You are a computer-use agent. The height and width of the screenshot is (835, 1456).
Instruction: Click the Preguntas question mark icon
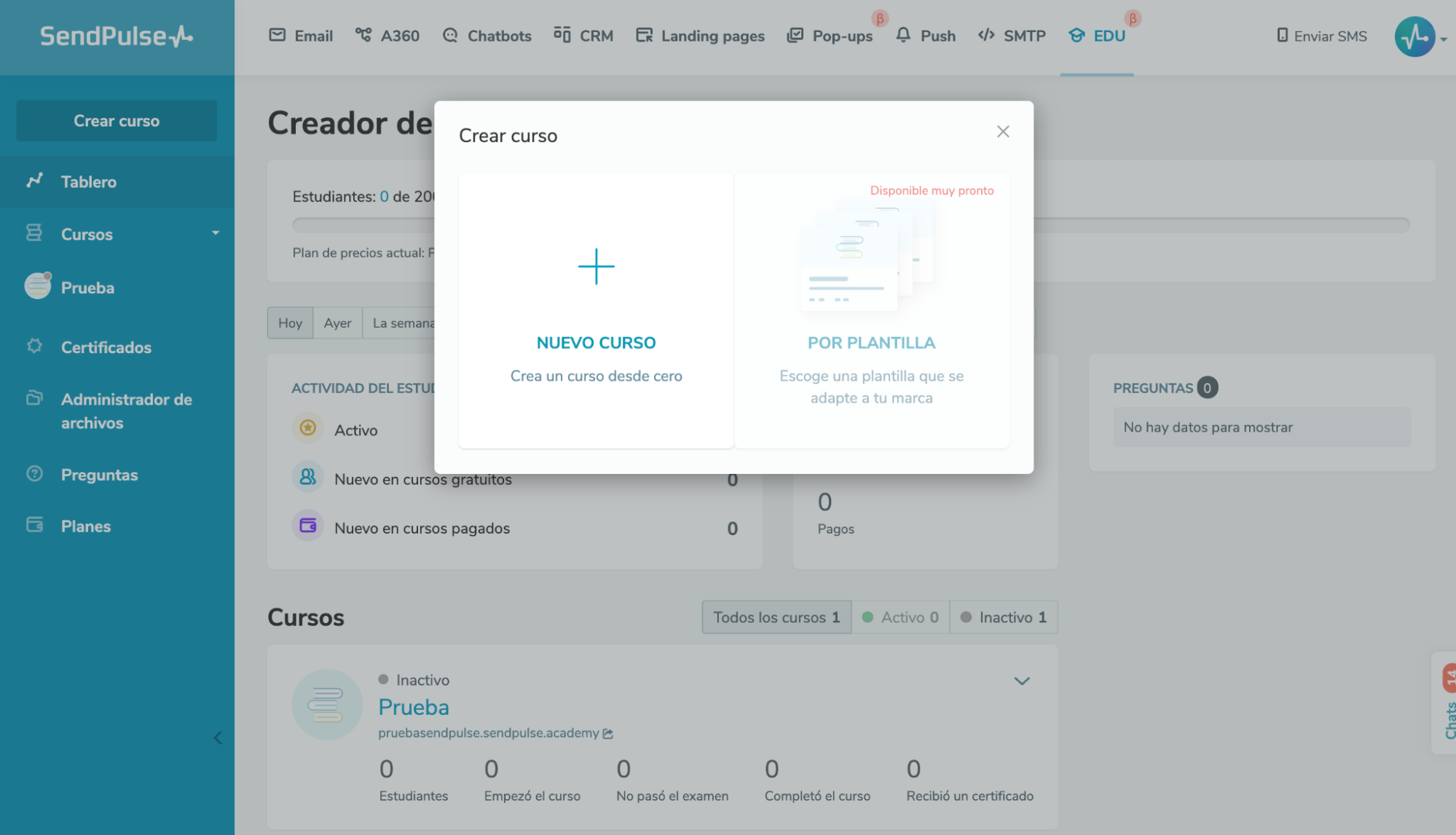click(x=34, y=473)
